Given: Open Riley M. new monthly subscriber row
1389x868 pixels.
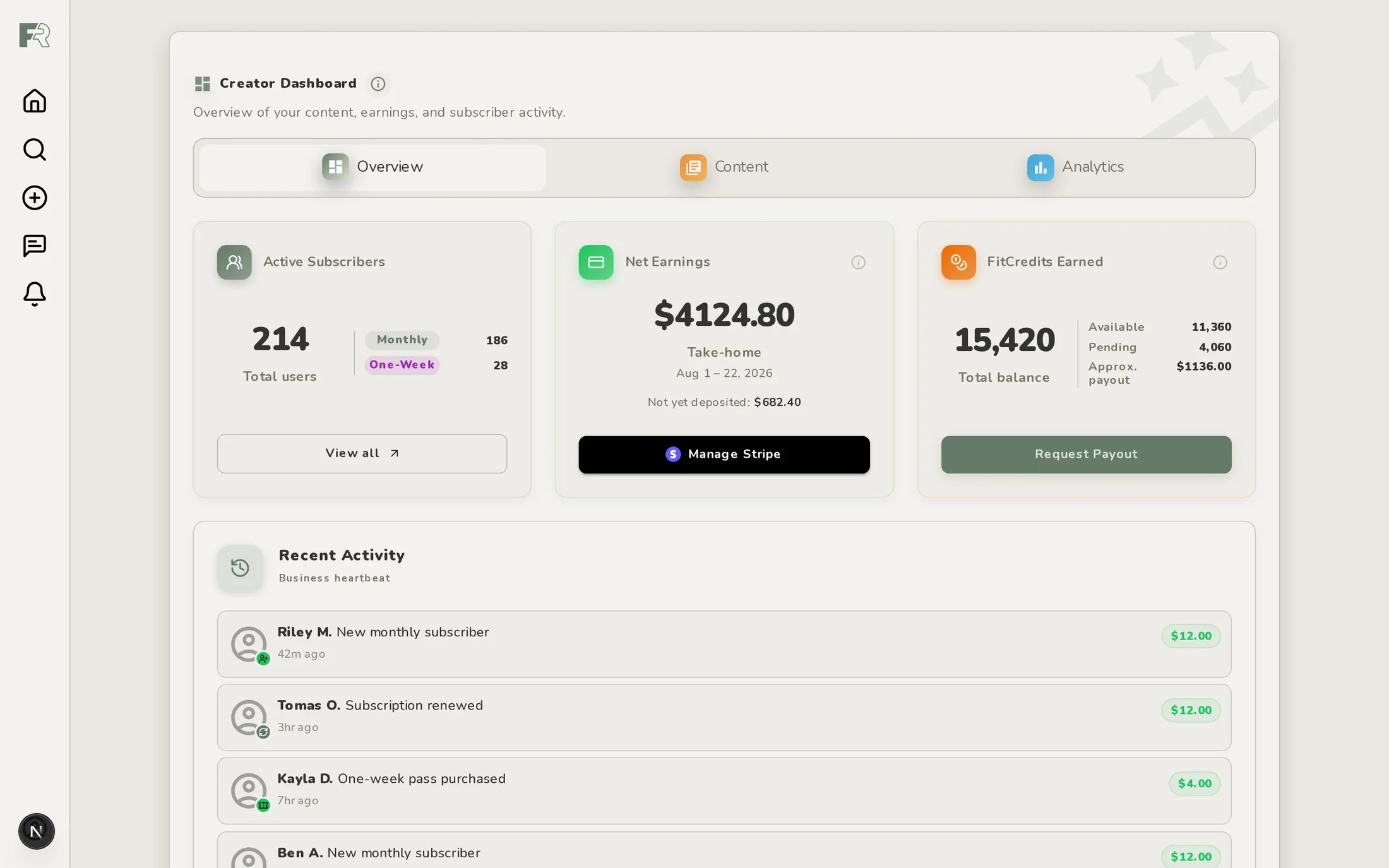Looking at the screenshot, I should (x=724, y=644).
